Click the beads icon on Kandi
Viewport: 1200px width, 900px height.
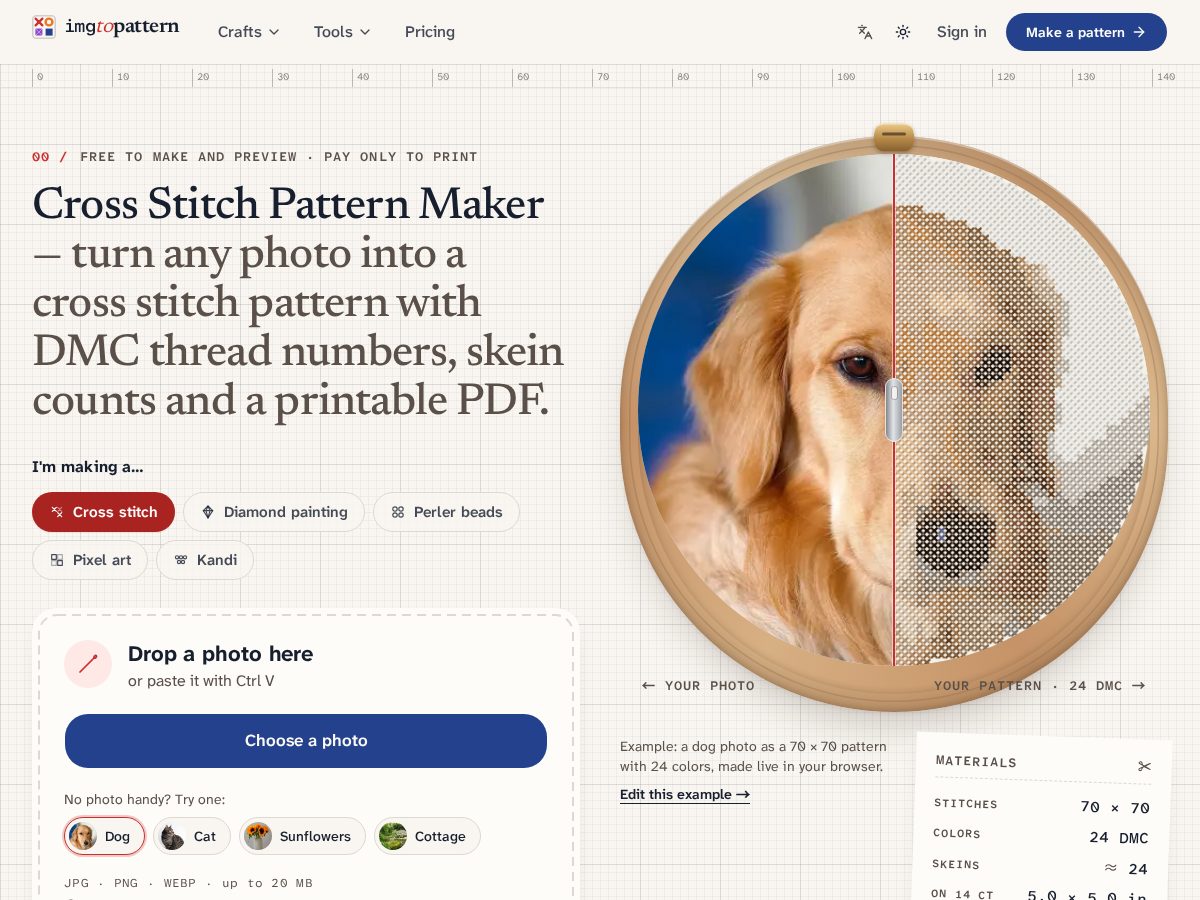[181, 560]
